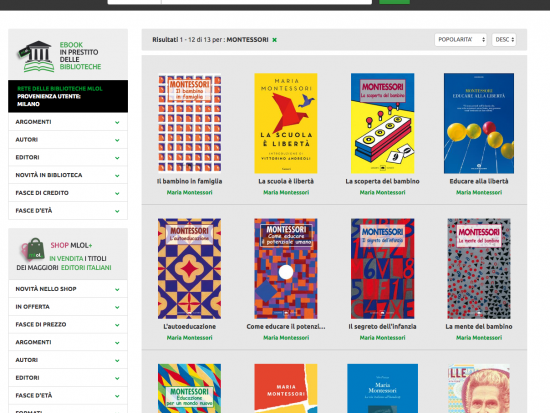Click title link La mente del bambino

point(479,327)
